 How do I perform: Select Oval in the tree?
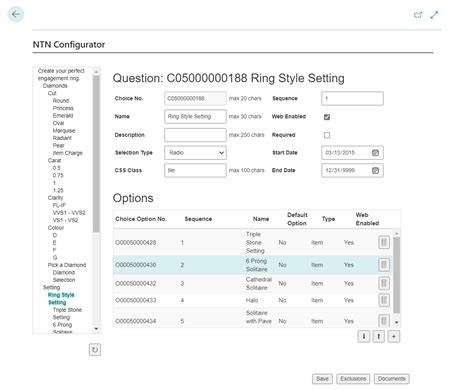tap(58, 123)
